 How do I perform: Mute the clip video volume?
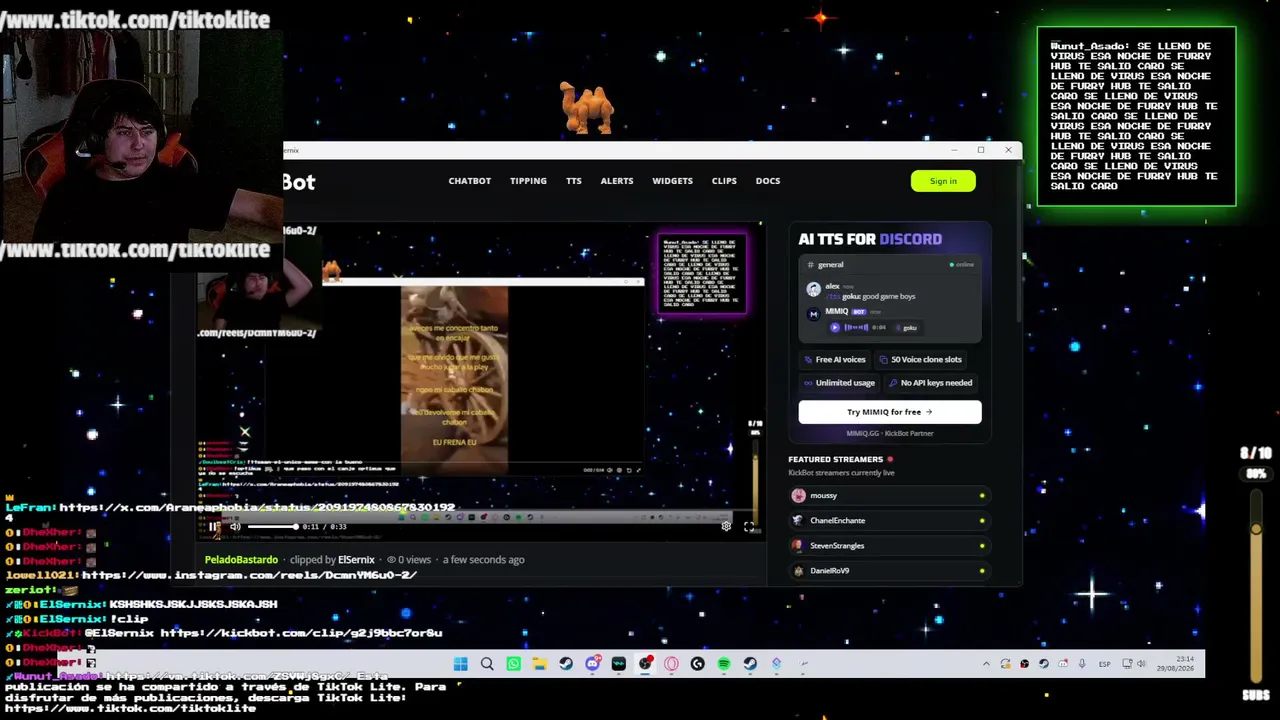point(235,526)
